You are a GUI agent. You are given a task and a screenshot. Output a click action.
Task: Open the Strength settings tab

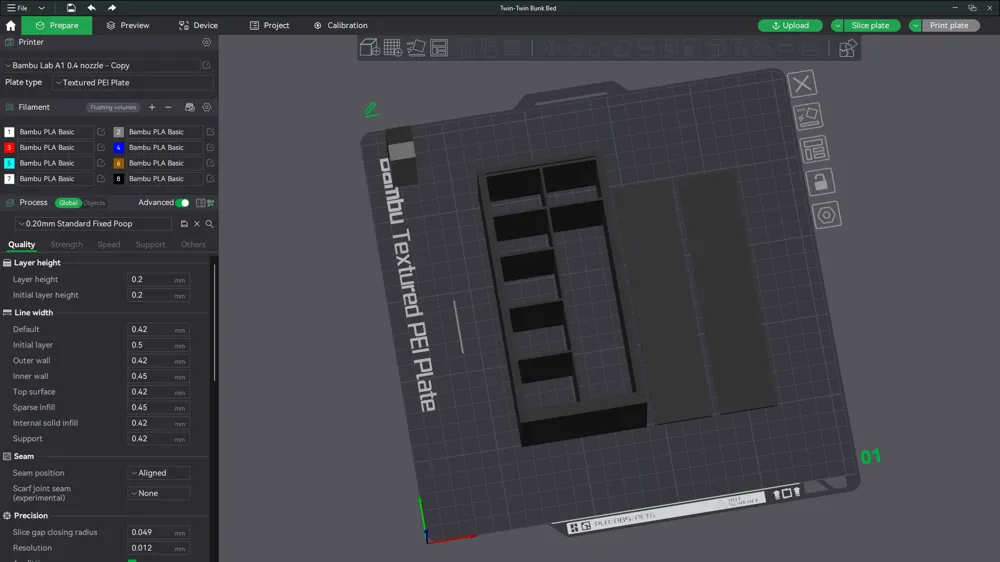[x=66, y=244]
